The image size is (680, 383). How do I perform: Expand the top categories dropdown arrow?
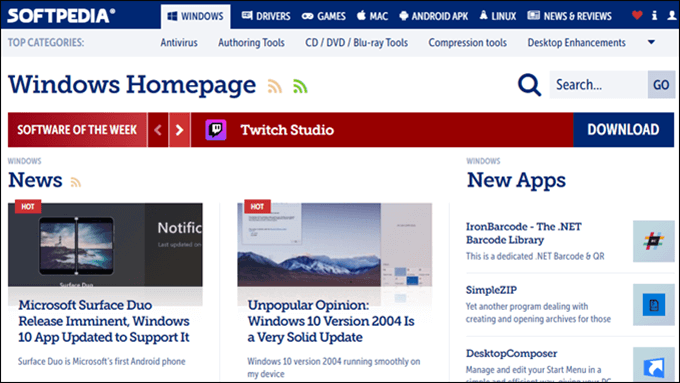[x=651, y=43]
